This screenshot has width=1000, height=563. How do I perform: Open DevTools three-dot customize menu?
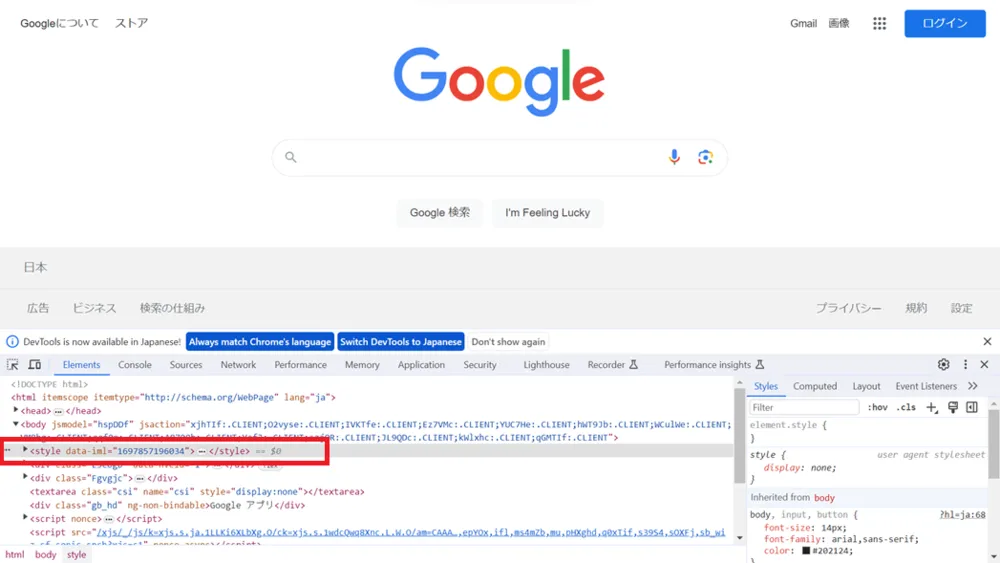[965, 365]
